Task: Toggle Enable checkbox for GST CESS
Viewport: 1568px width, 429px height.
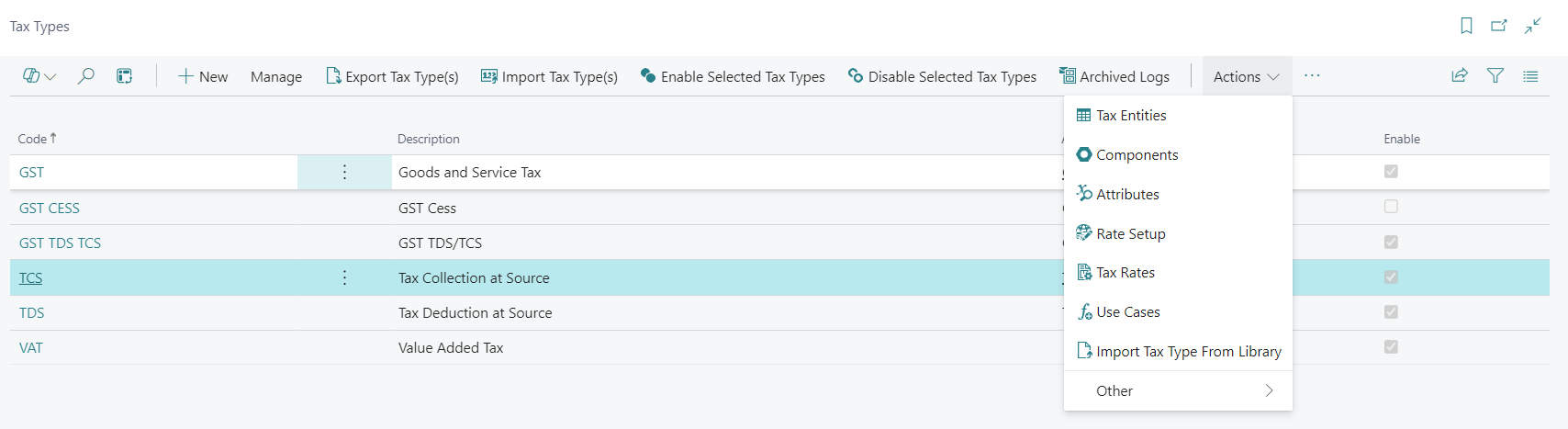Action: (1391, 207)
